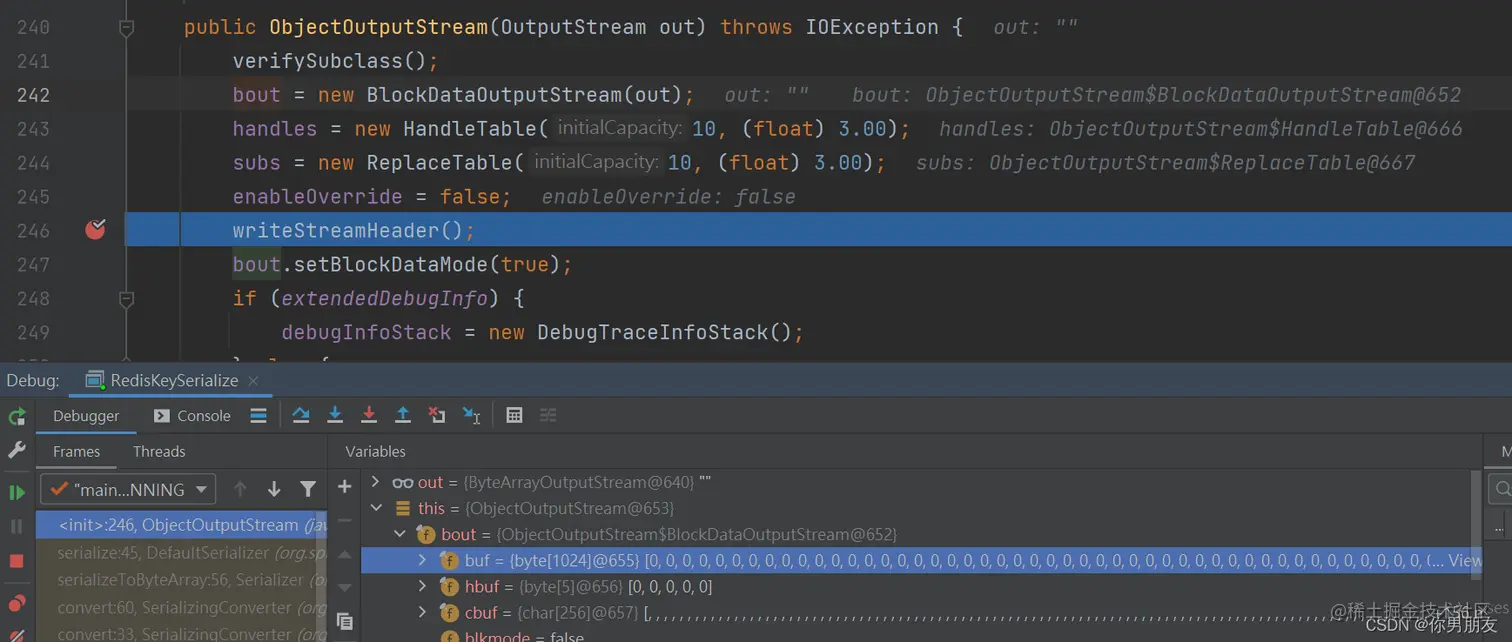Select the serializeToByteArray:56 Serializer frame
The width and height of the screenshot is (1512, 642).
coord(182,580)
